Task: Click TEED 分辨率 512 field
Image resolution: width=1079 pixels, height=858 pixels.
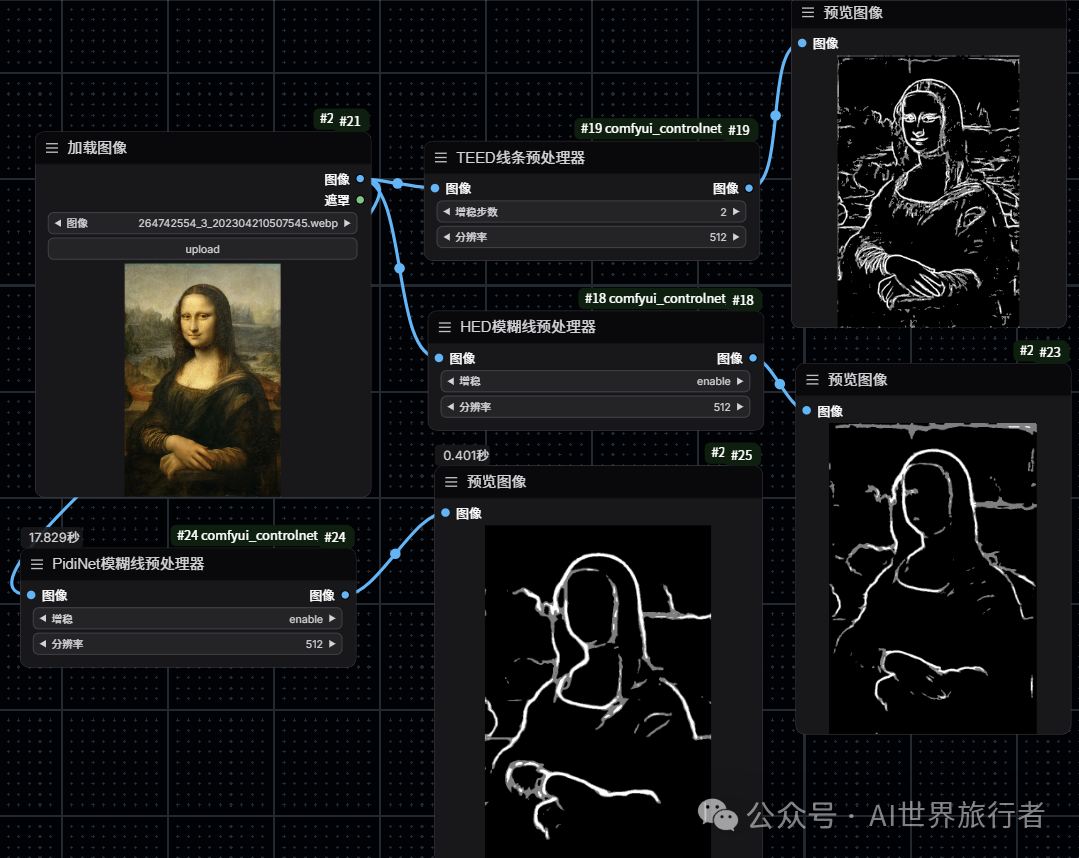Action: [591, 237]
